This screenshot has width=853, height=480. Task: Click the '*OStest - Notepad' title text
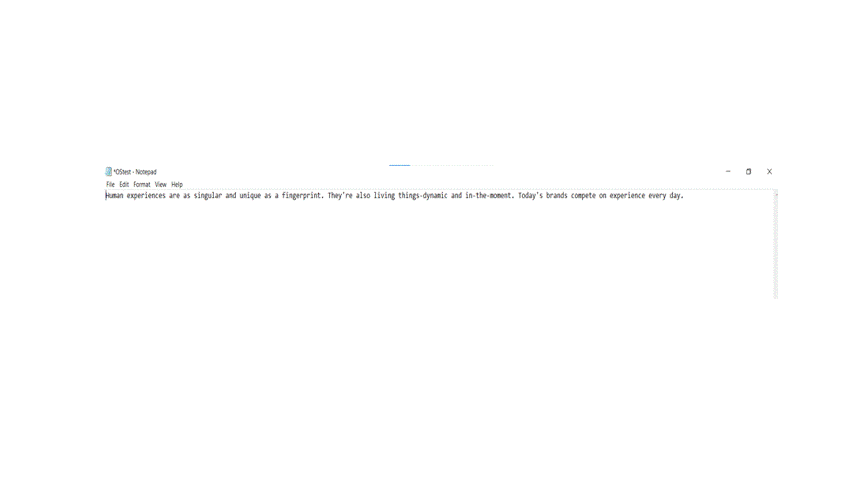point(135,172)
